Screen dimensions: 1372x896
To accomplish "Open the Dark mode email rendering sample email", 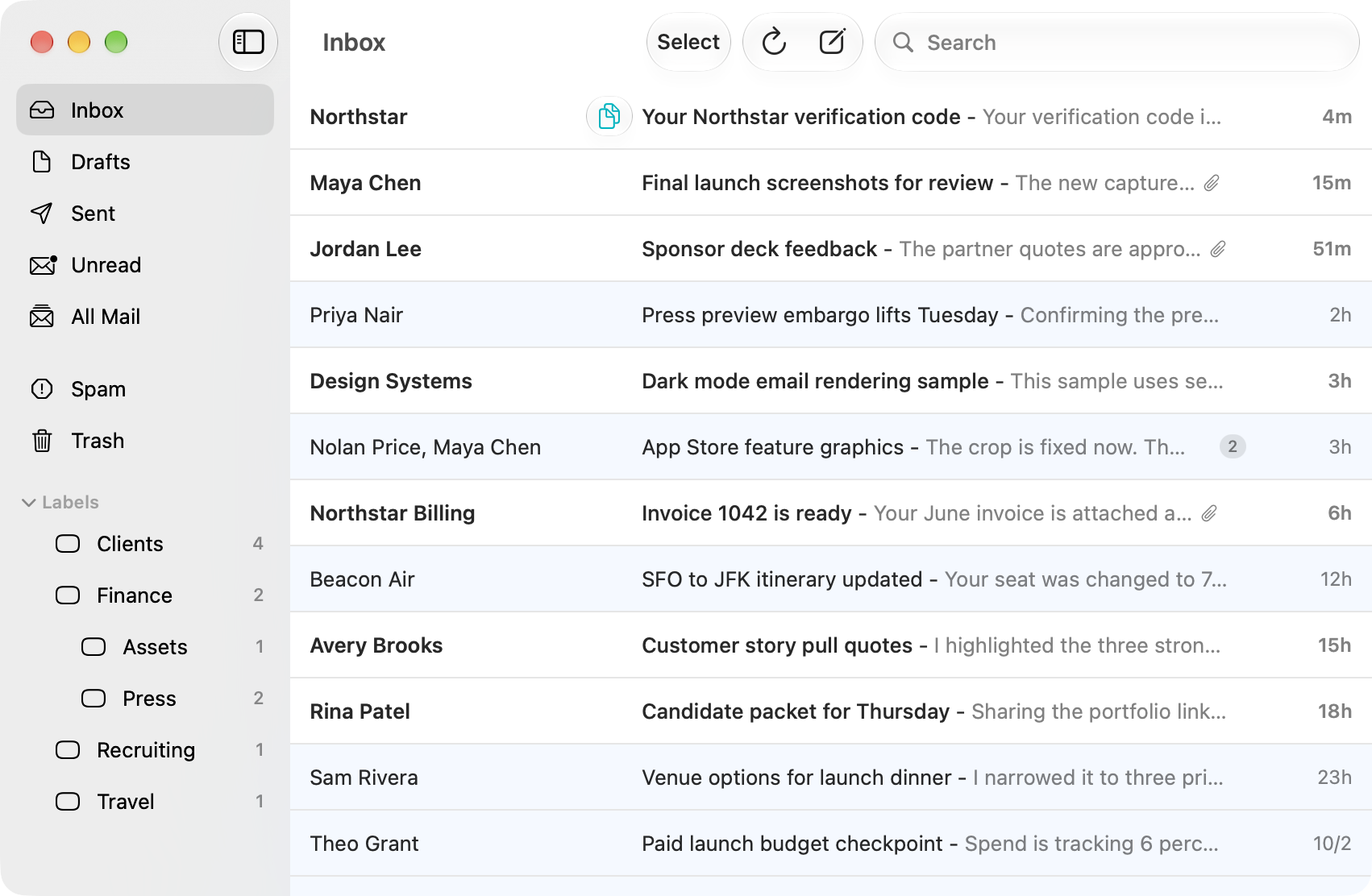I will pos(831,381).
